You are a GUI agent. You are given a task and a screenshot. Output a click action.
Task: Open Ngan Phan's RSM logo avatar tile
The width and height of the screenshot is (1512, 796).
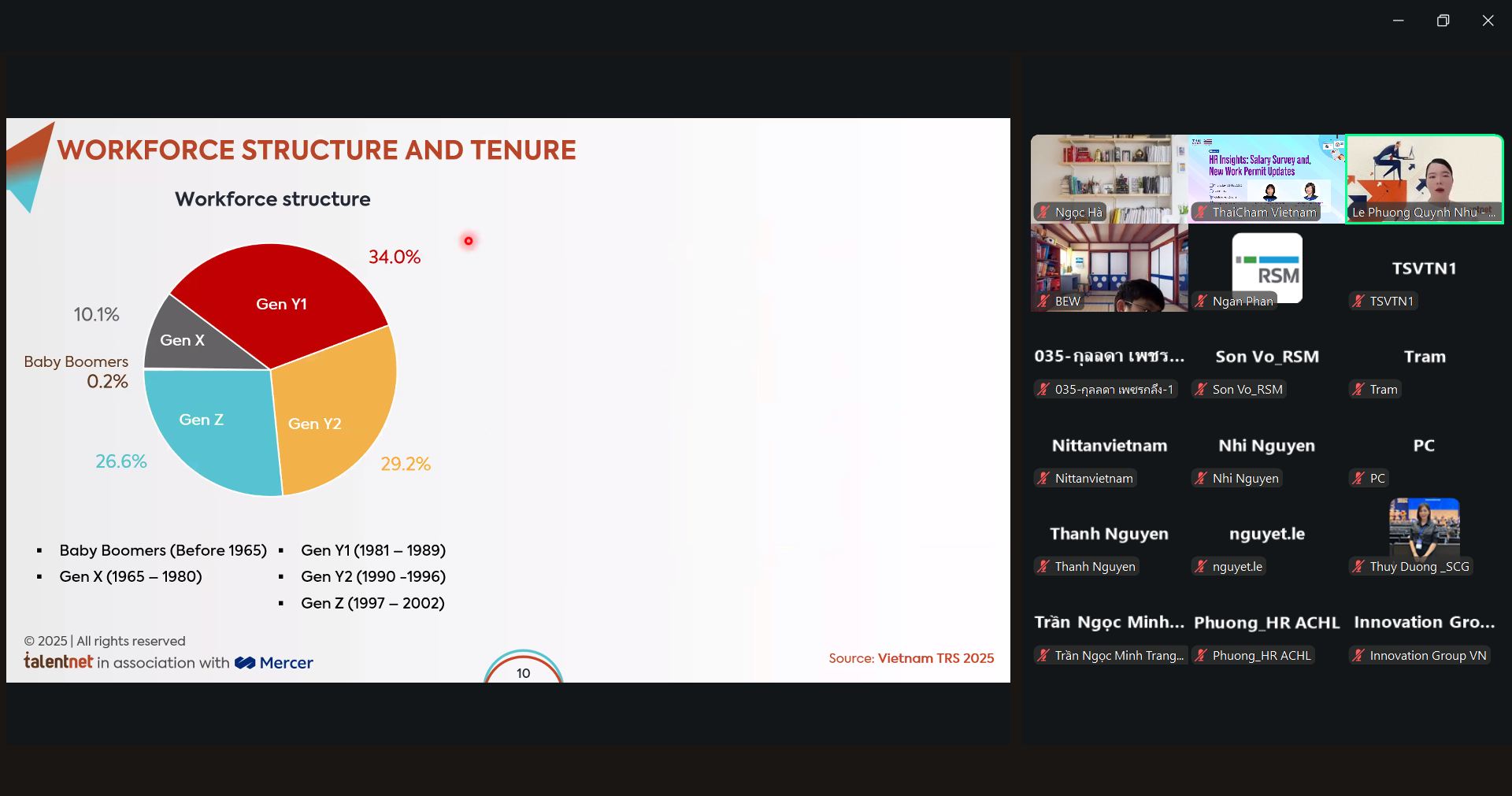click(1266, 266)
